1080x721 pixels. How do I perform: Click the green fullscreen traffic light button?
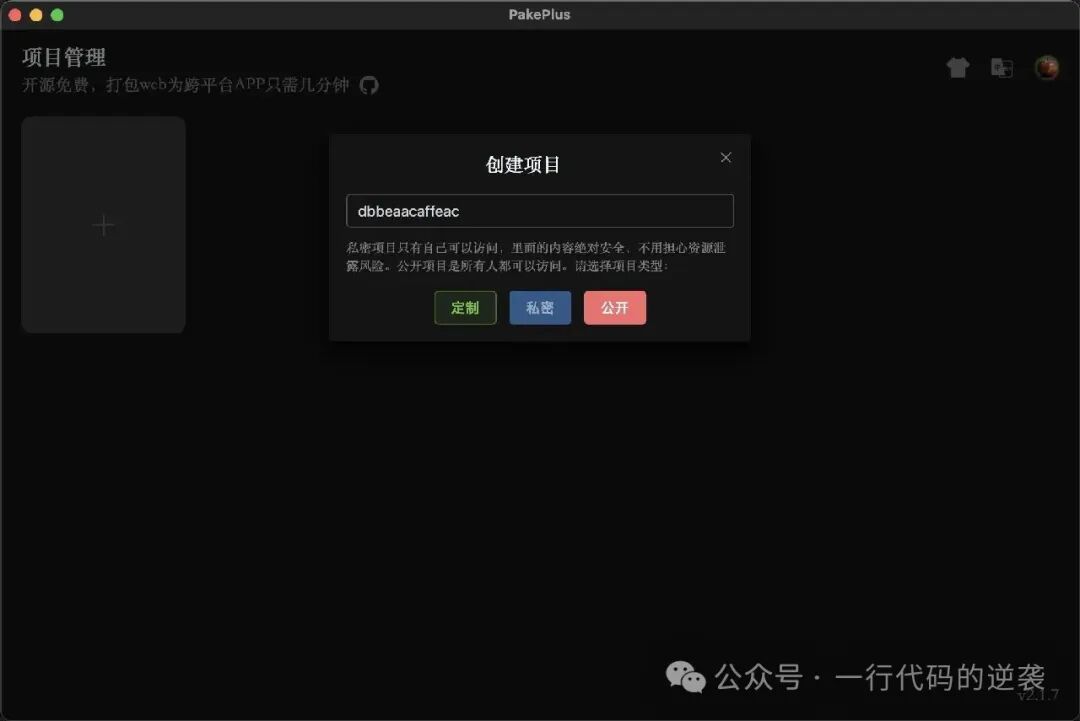(58, 14)
